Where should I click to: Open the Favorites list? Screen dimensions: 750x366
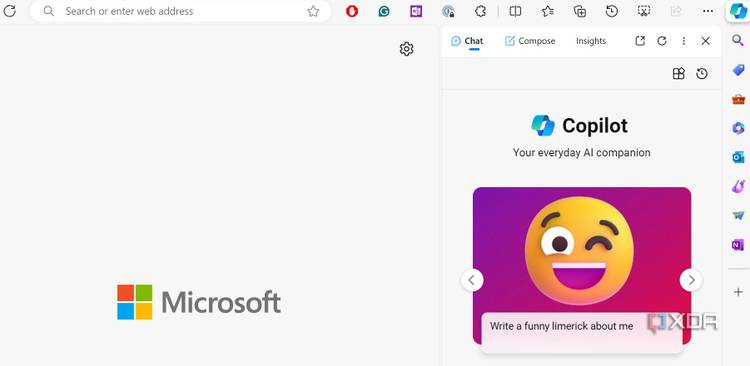pyautogui.click(x=548, y=11)
